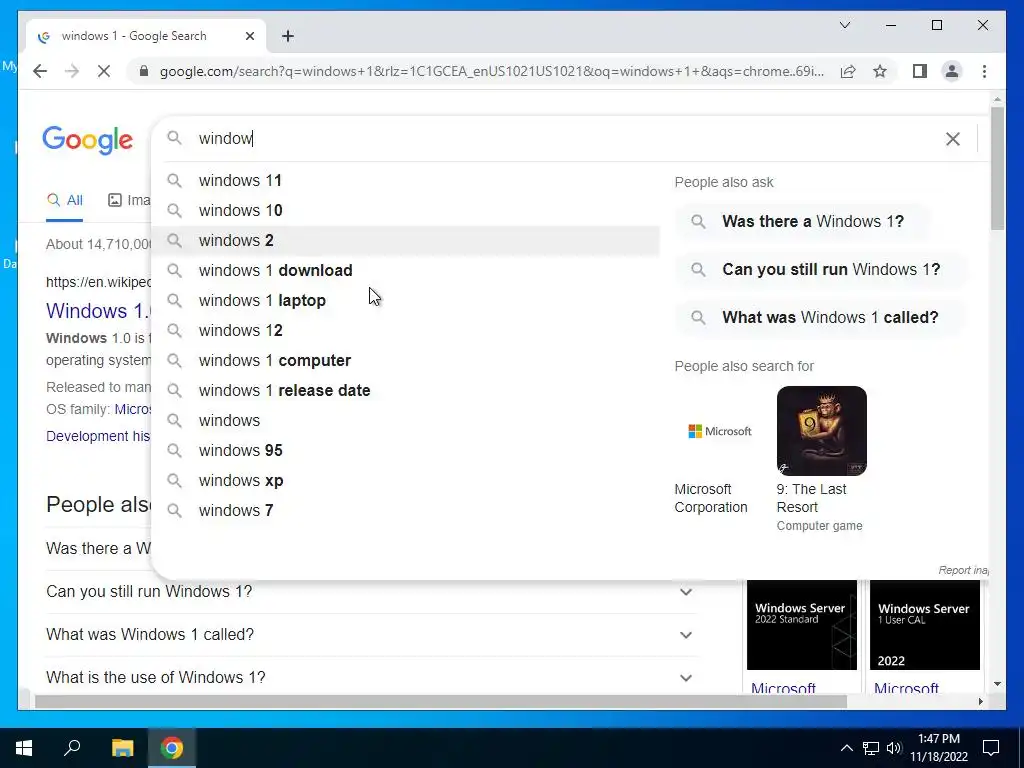Click magnifier icon beside 'windows 11'
This screenshot has height=768, width=1024.
click(174, 180)
